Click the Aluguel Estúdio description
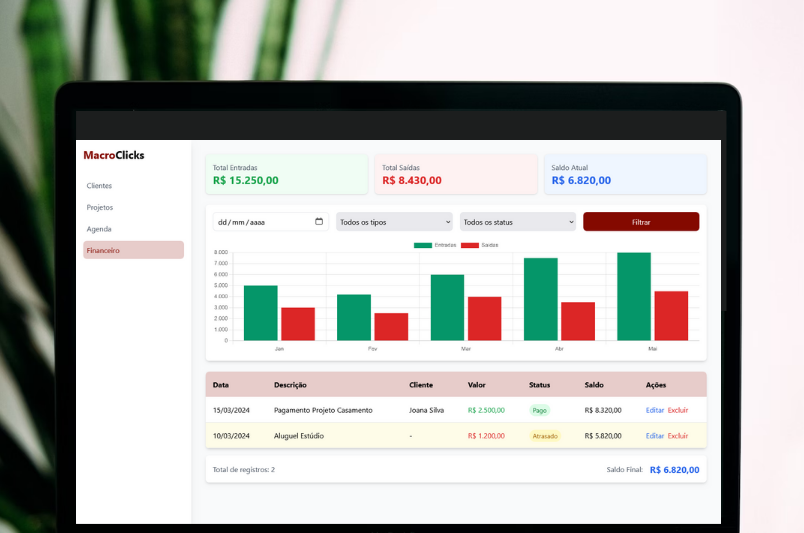The height and width of the screenshot is (533, 804). (299, 436)
